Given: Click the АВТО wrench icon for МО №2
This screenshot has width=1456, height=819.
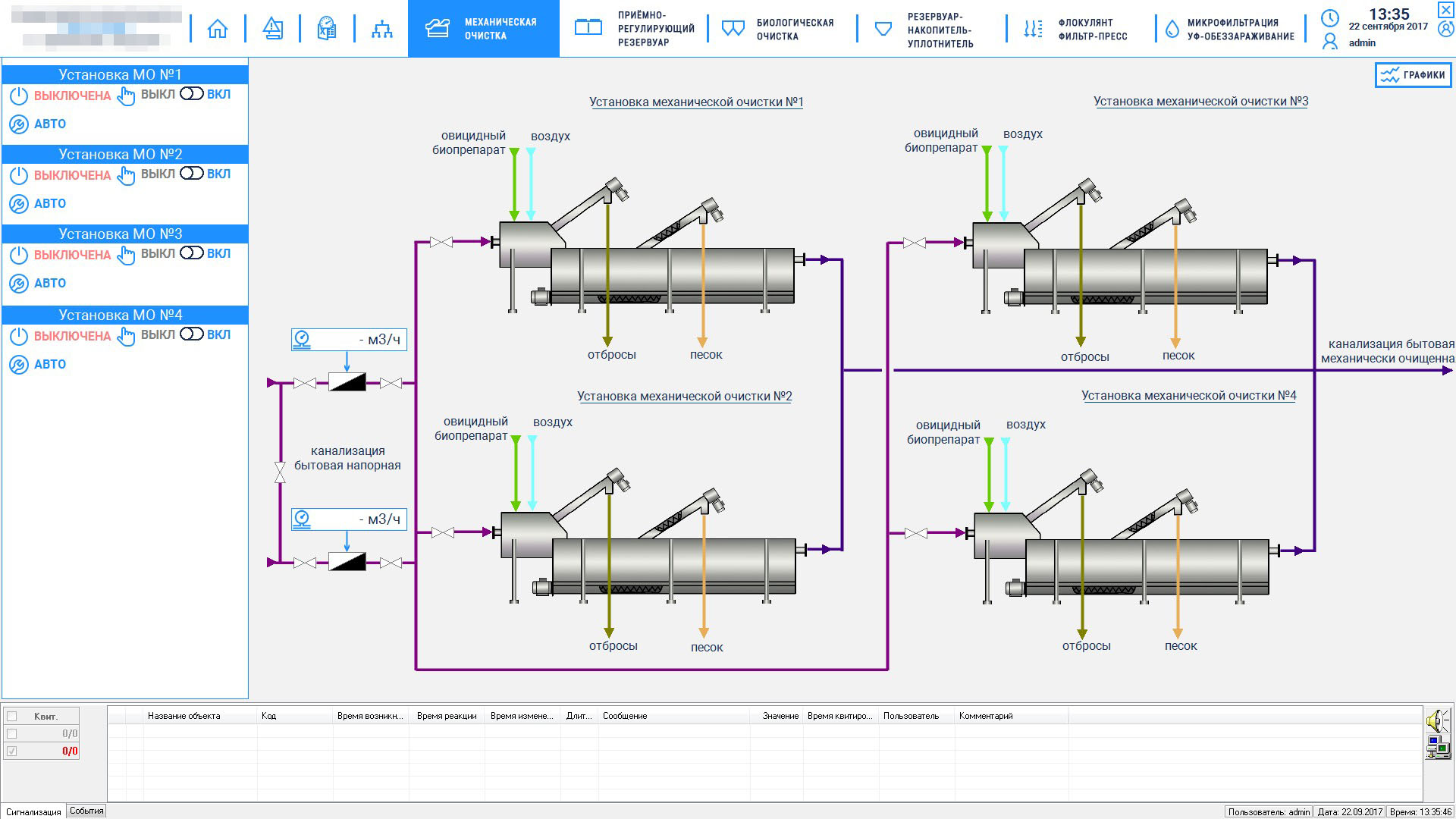Looking at the screenshot, I should [19, 204].
